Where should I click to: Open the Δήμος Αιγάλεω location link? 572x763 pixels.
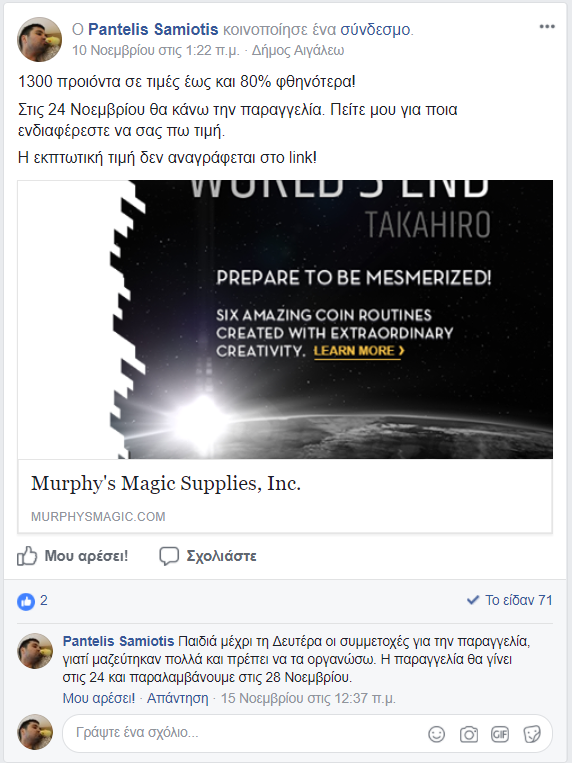coord(298,50)
